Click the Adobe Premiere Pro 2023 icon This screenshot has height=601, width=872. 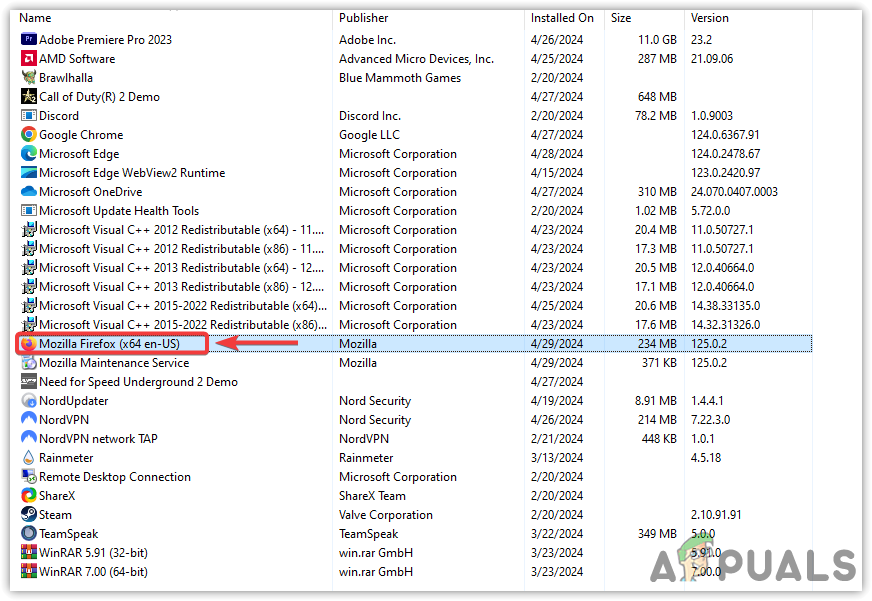[x=29, y=39]
